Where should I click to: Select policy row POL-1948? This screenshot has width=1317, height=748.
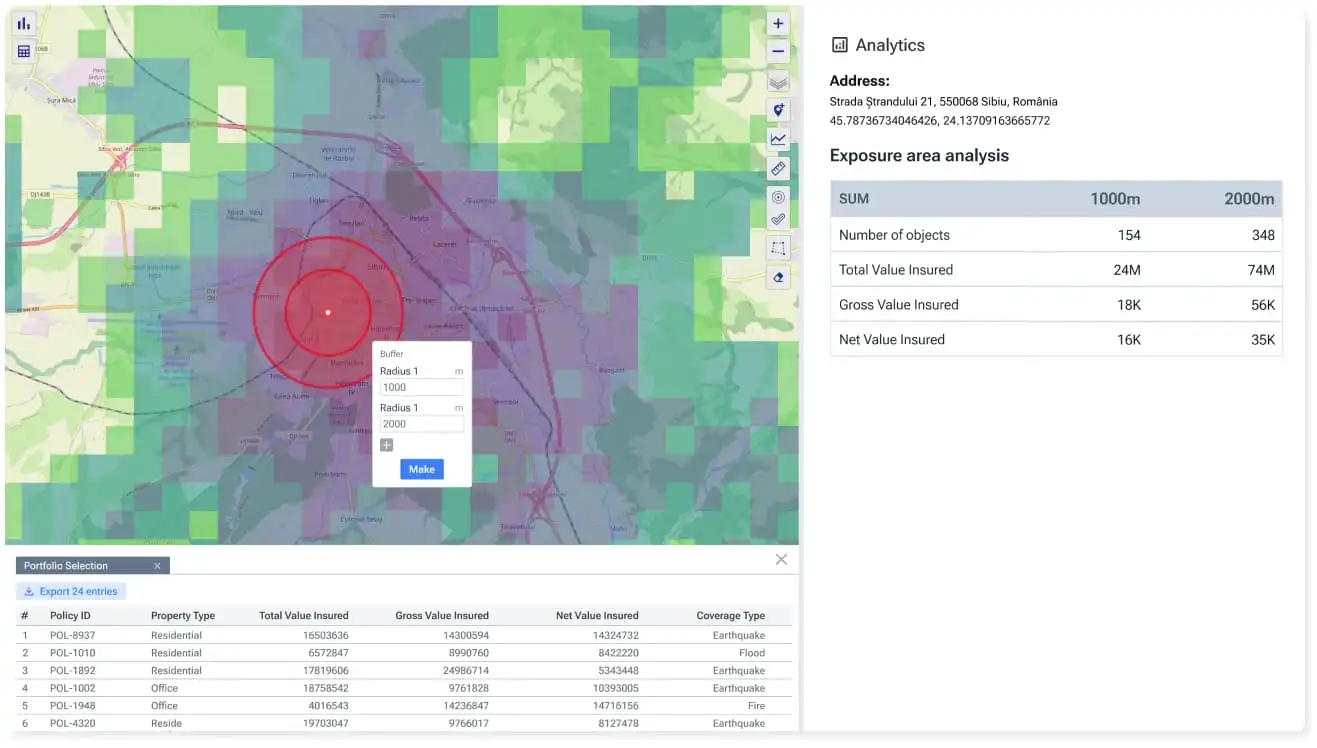(403, 705)
